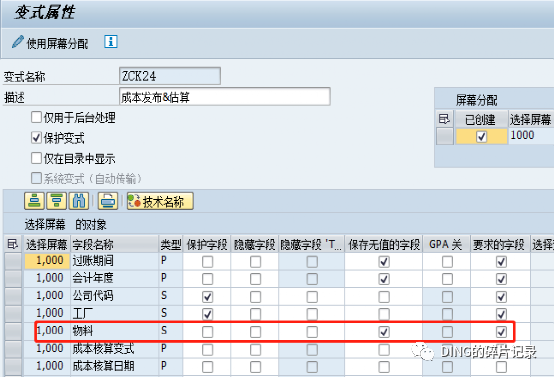554x377 pixels.
Task: Click the 会计年度 field name cell
Action: 114,279
